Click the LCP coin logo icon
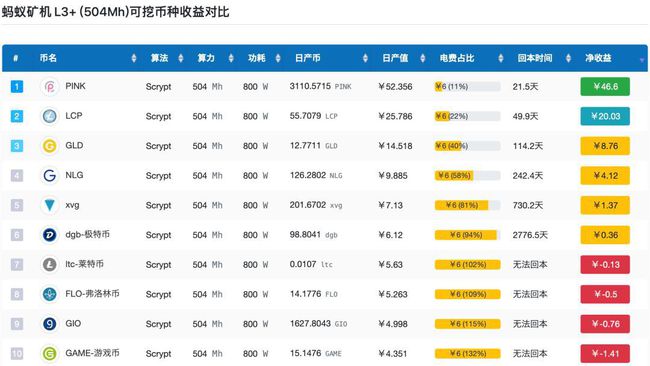The width and height of the screenshot is (650, 366). (50, 116)
